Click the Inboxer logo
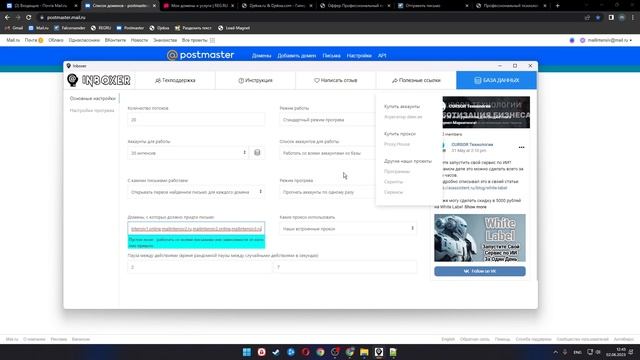 point(99,80)
